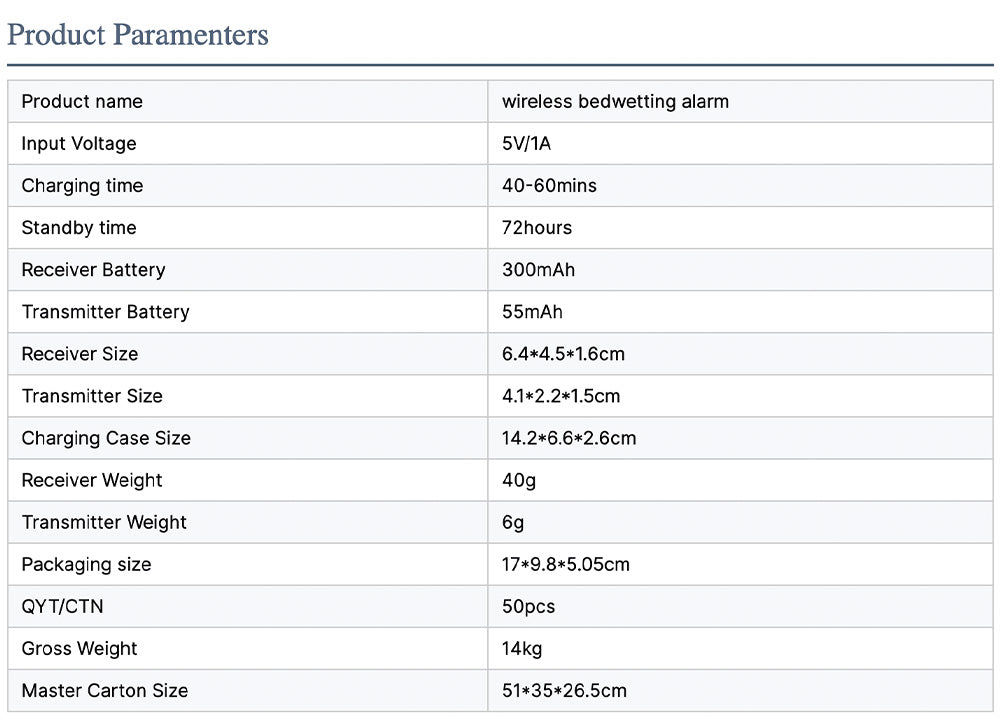Select the 40-60mins value
1000x720 pixels.
point(549,186)
